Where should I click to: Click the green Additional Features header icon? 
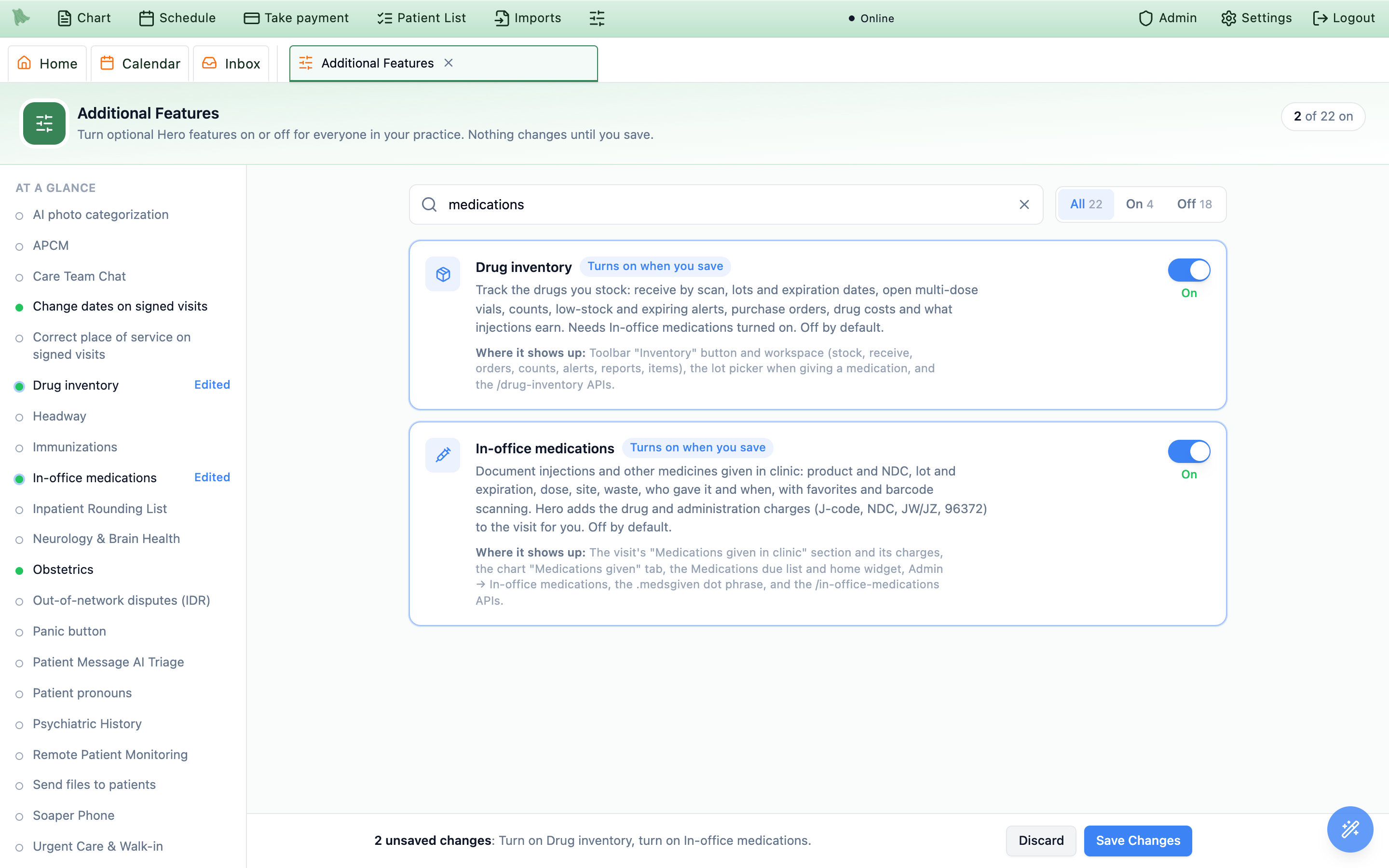pyautogui.click(x=44, y=123)
